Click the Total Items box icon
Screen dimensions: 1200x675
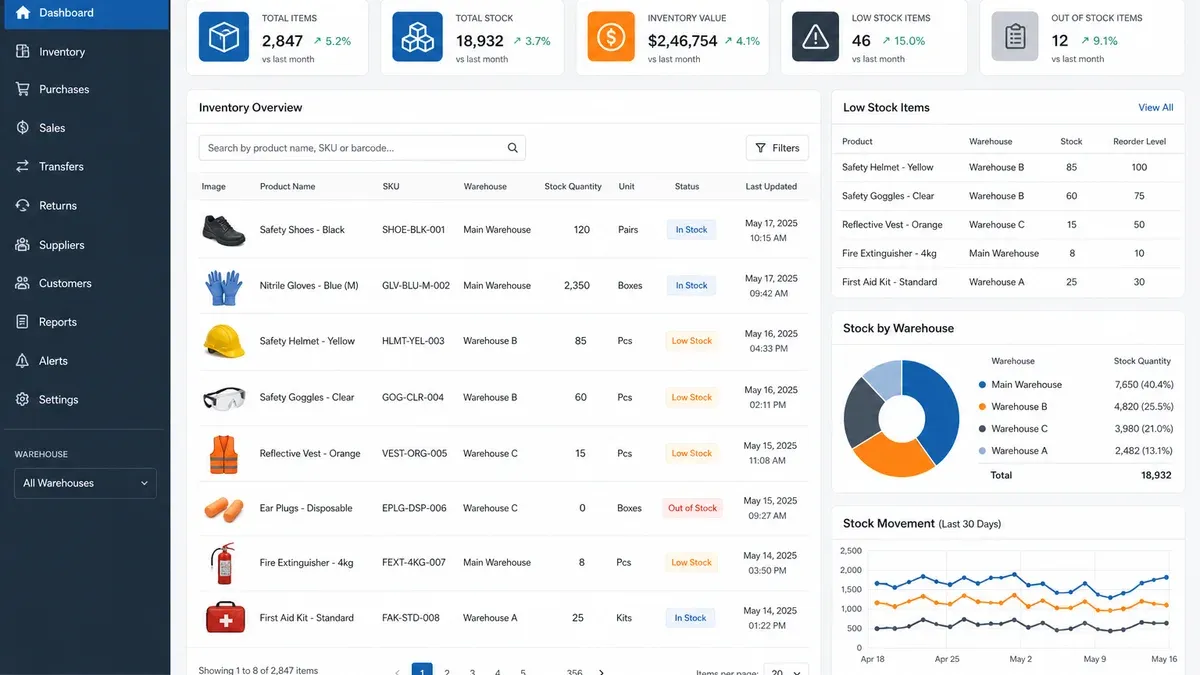click(223, 37)
